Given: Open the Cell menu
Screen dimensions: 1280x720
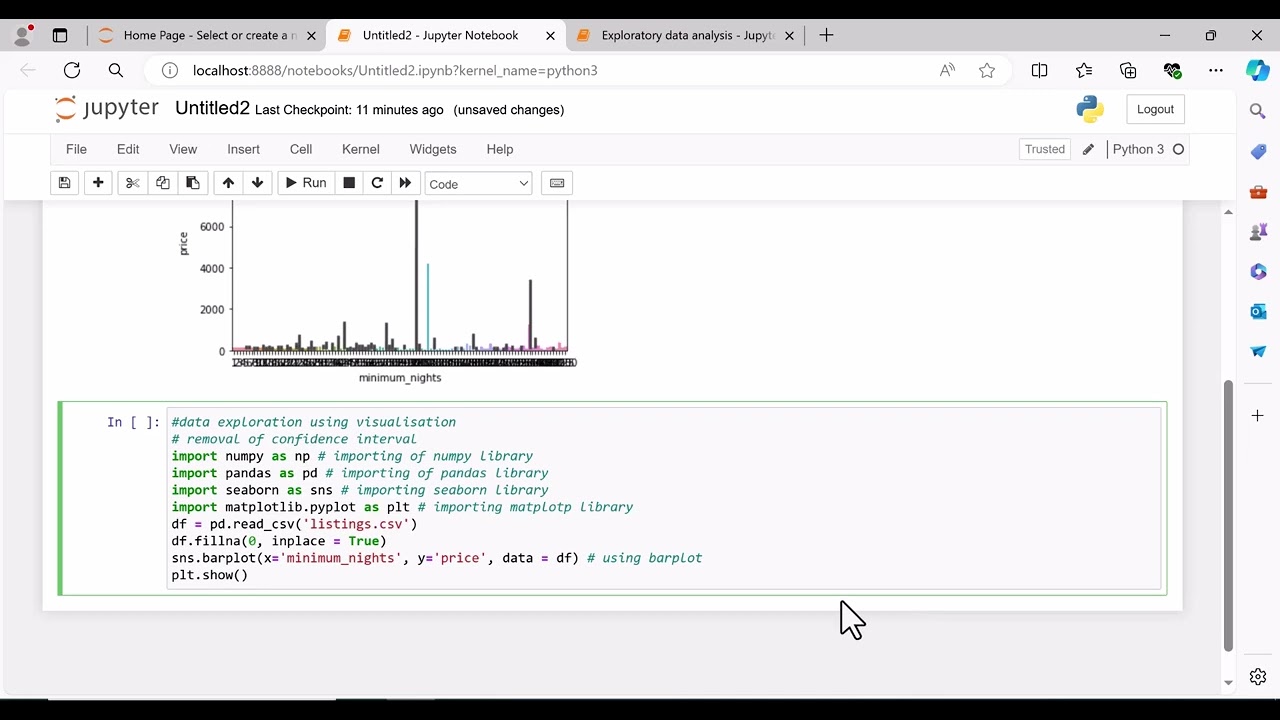Looking at the screenshot, I should [x=301, y=149].
